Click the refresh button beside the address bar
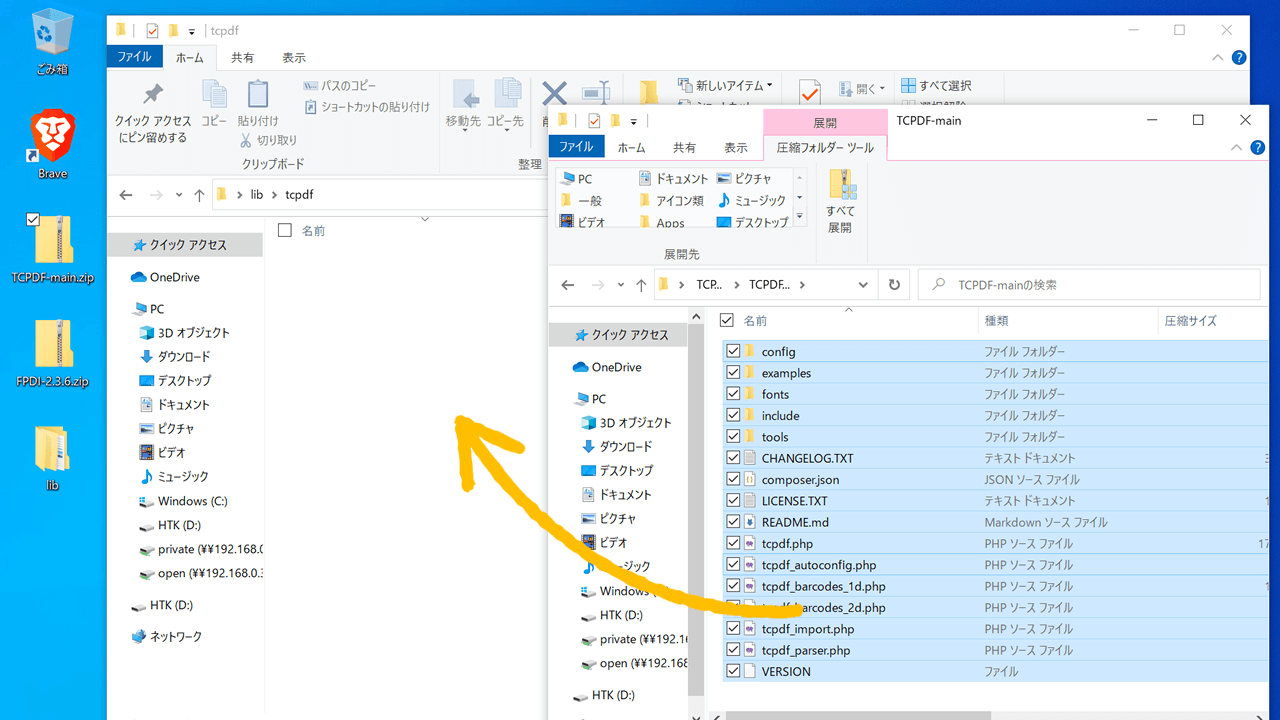The height and width of the screenshot is (720, 1280). [x=893, y=284]
